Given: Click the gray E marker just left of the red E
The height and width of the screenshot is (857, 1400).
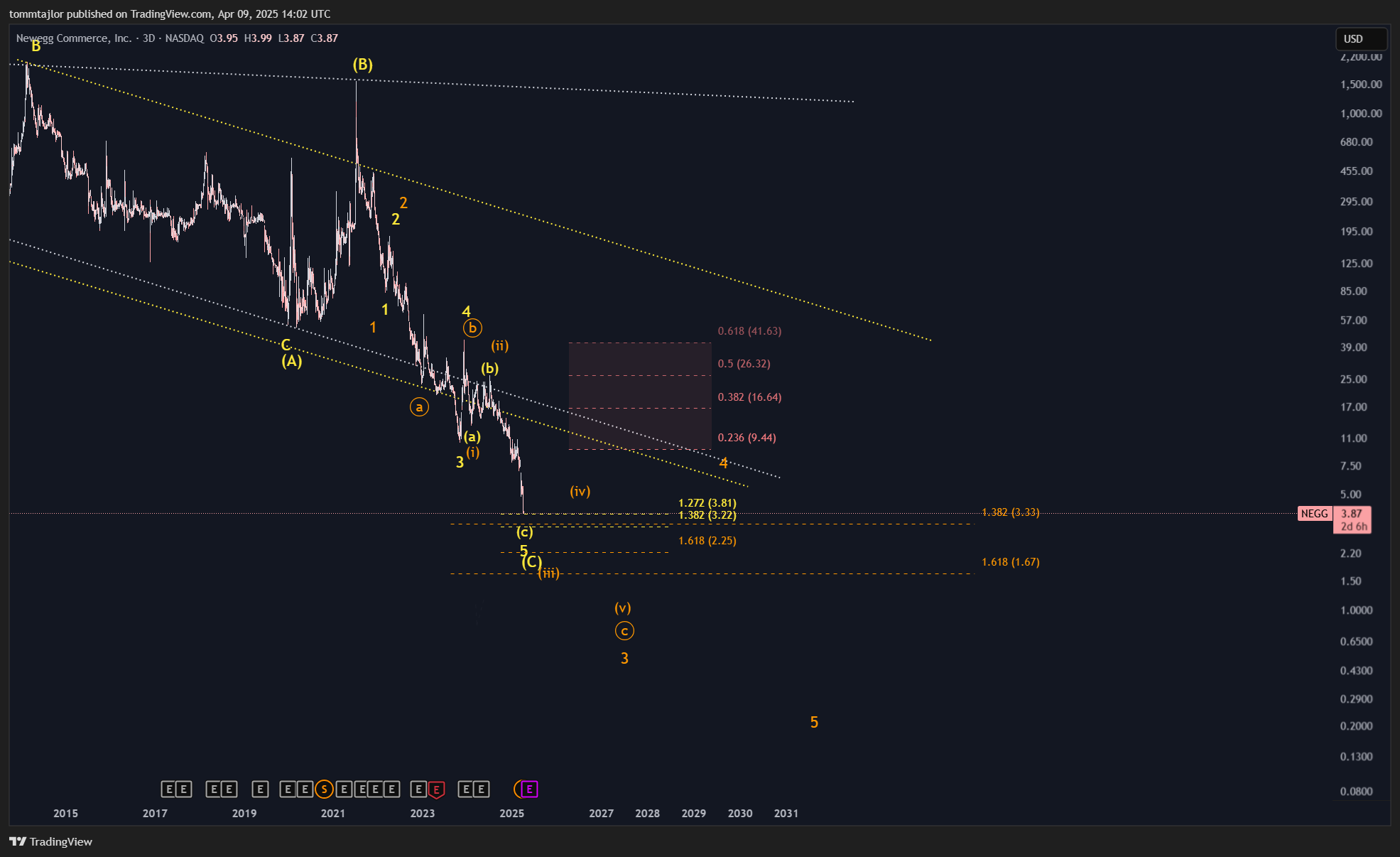Looking at the screenshot, I should (419, 789).
